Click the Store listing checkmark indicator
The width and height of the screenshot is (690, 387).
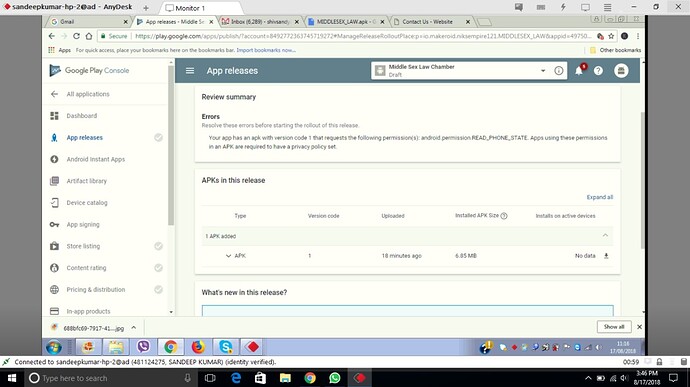158,246
